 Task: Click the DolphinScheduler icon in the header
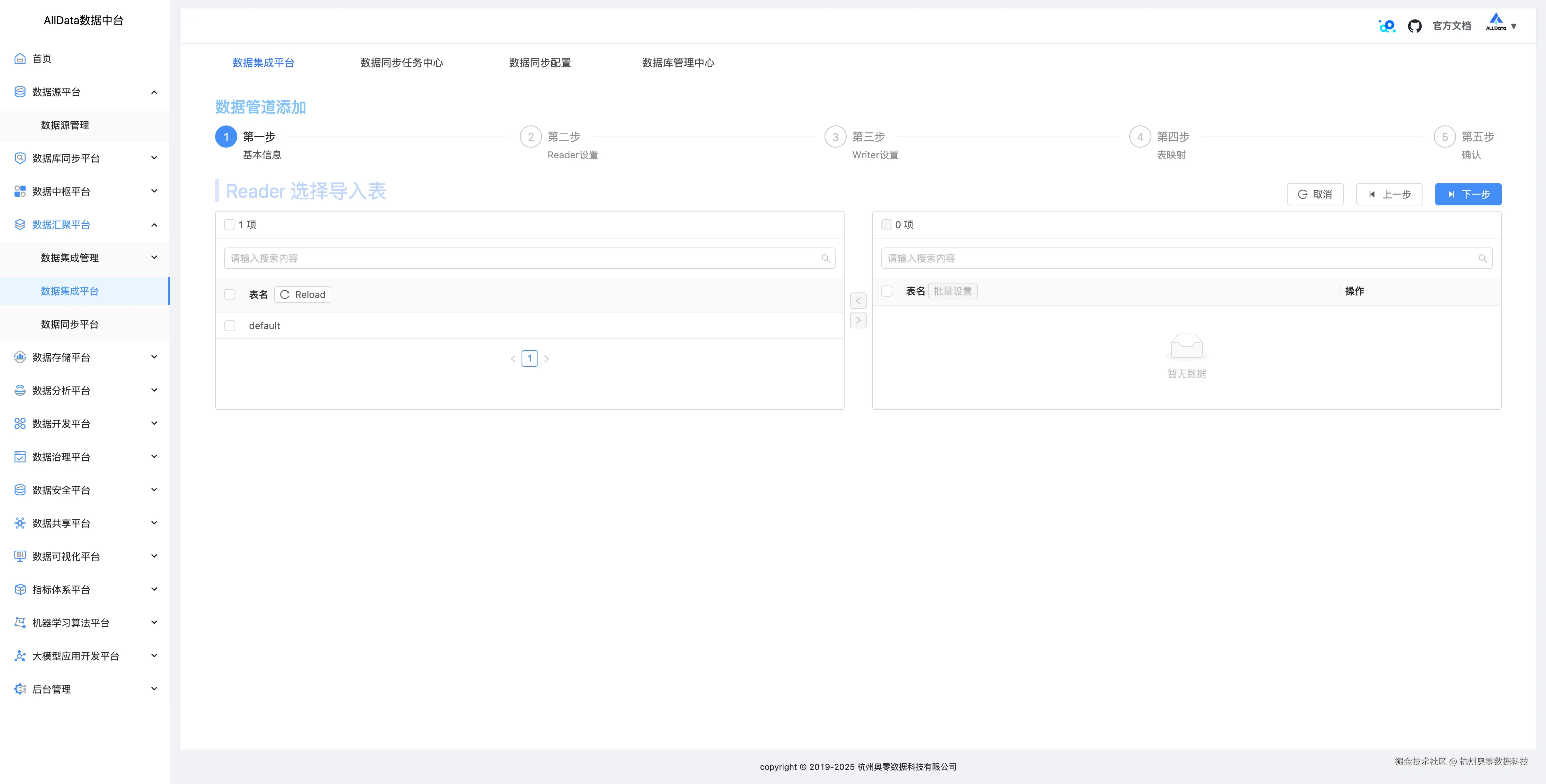click(1386, 26)
